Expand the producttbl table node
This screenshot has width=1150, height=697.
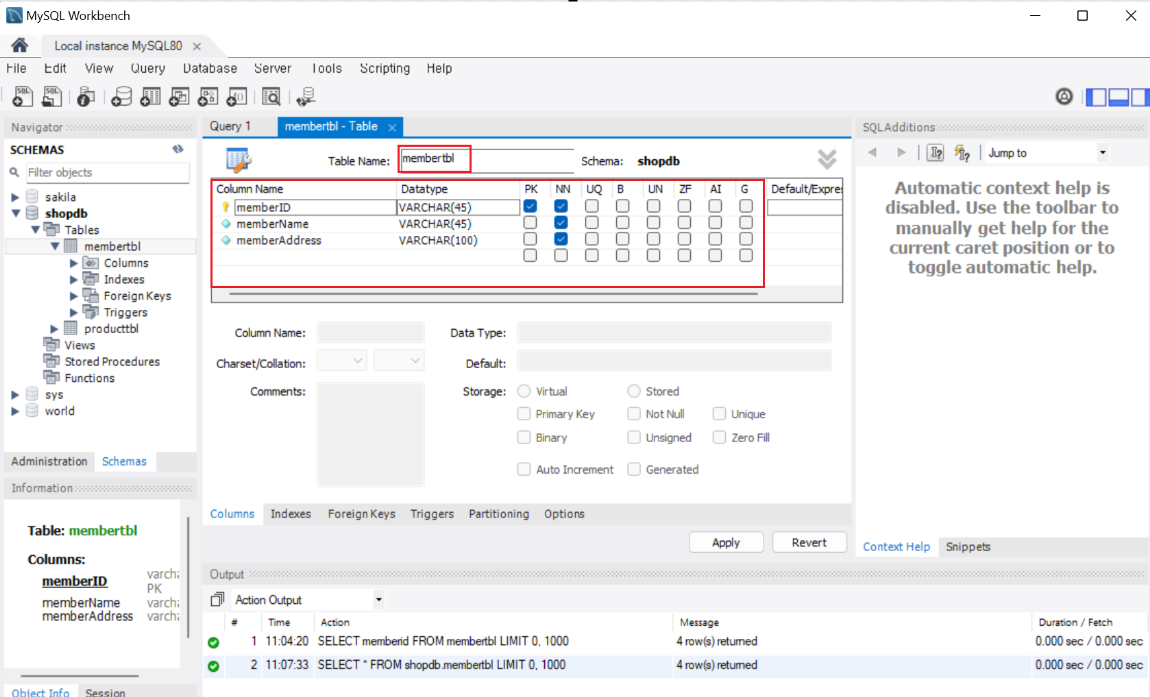(54, 329)
